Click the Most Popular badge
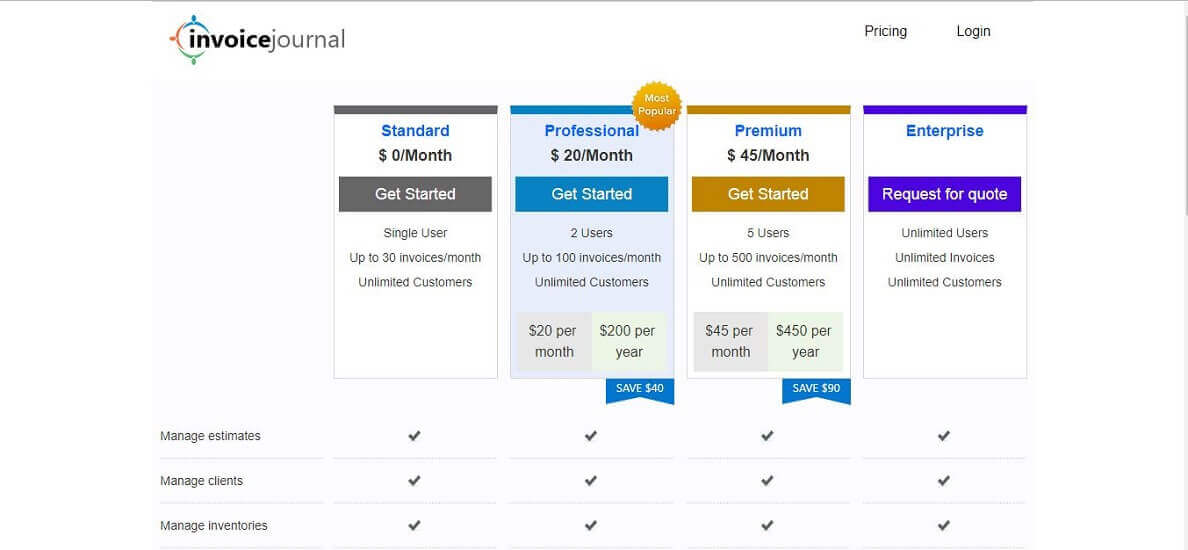The height and width of the screenshot is (550, 1188). click(657, 105)
